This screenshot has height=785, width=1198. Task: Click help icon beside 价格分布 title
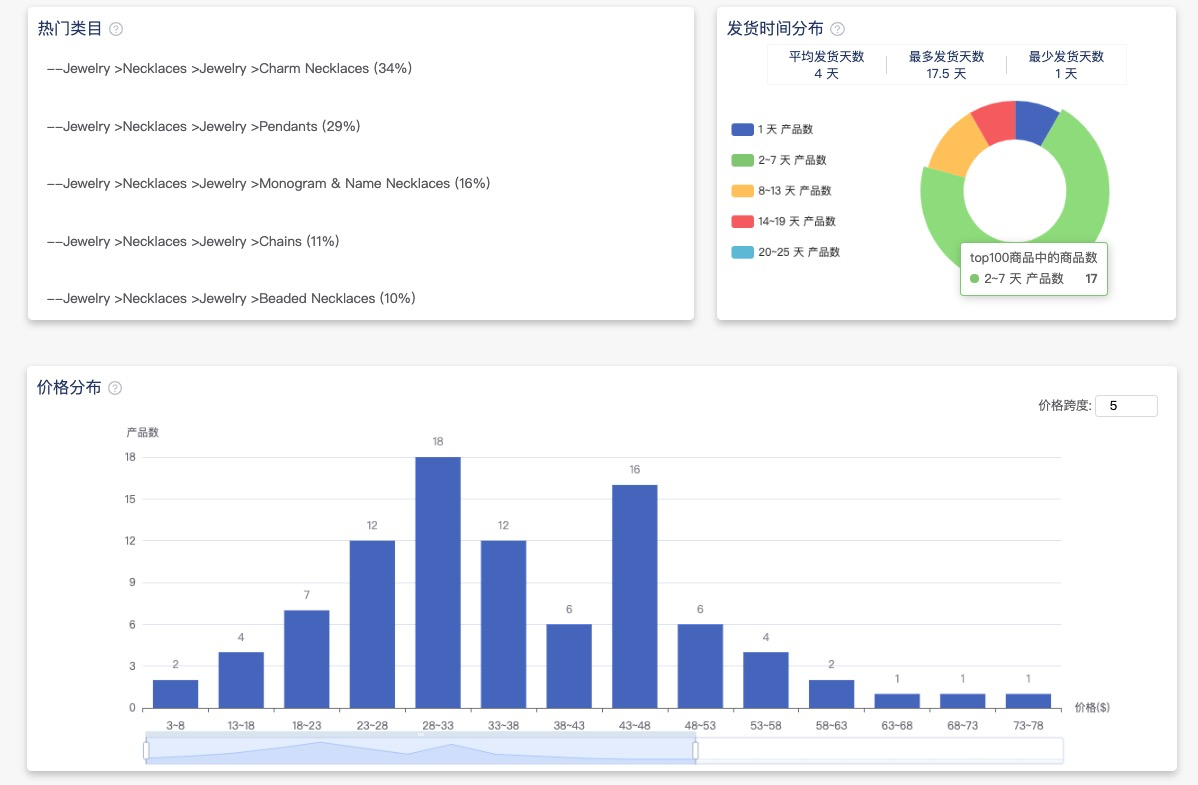point(115,388)
